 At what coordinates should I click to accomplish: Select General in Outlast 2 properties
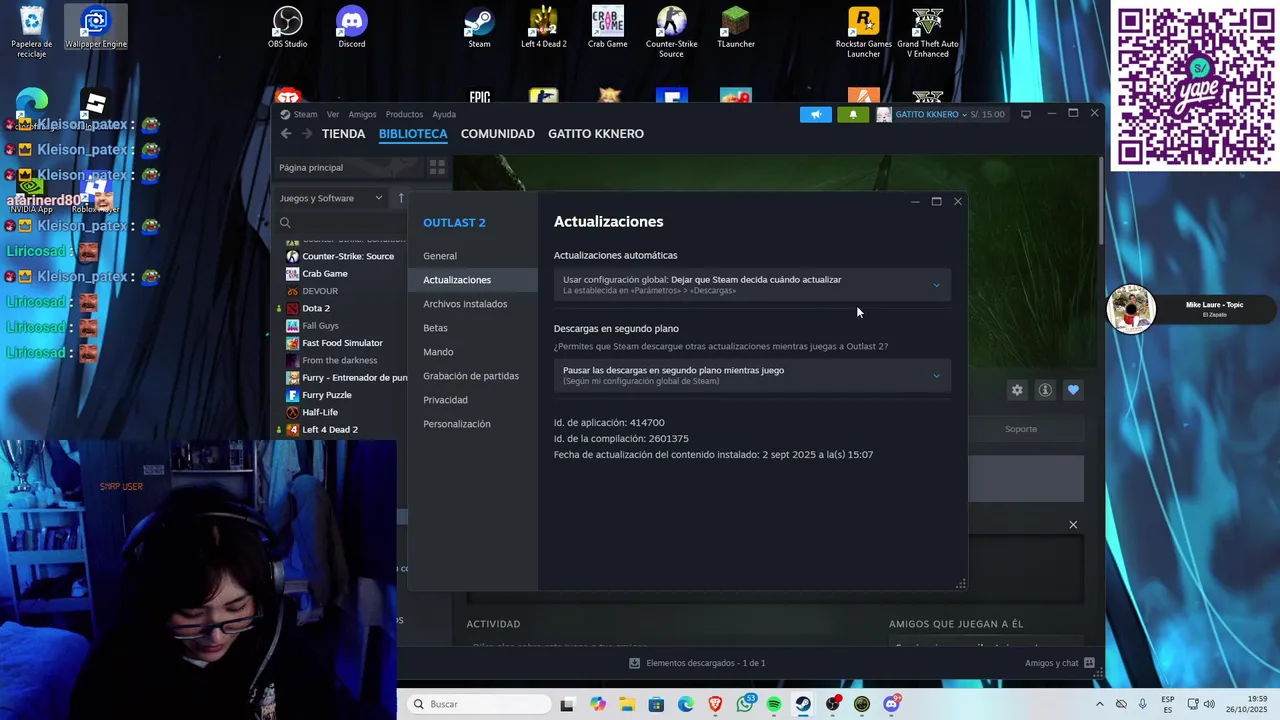440,256
